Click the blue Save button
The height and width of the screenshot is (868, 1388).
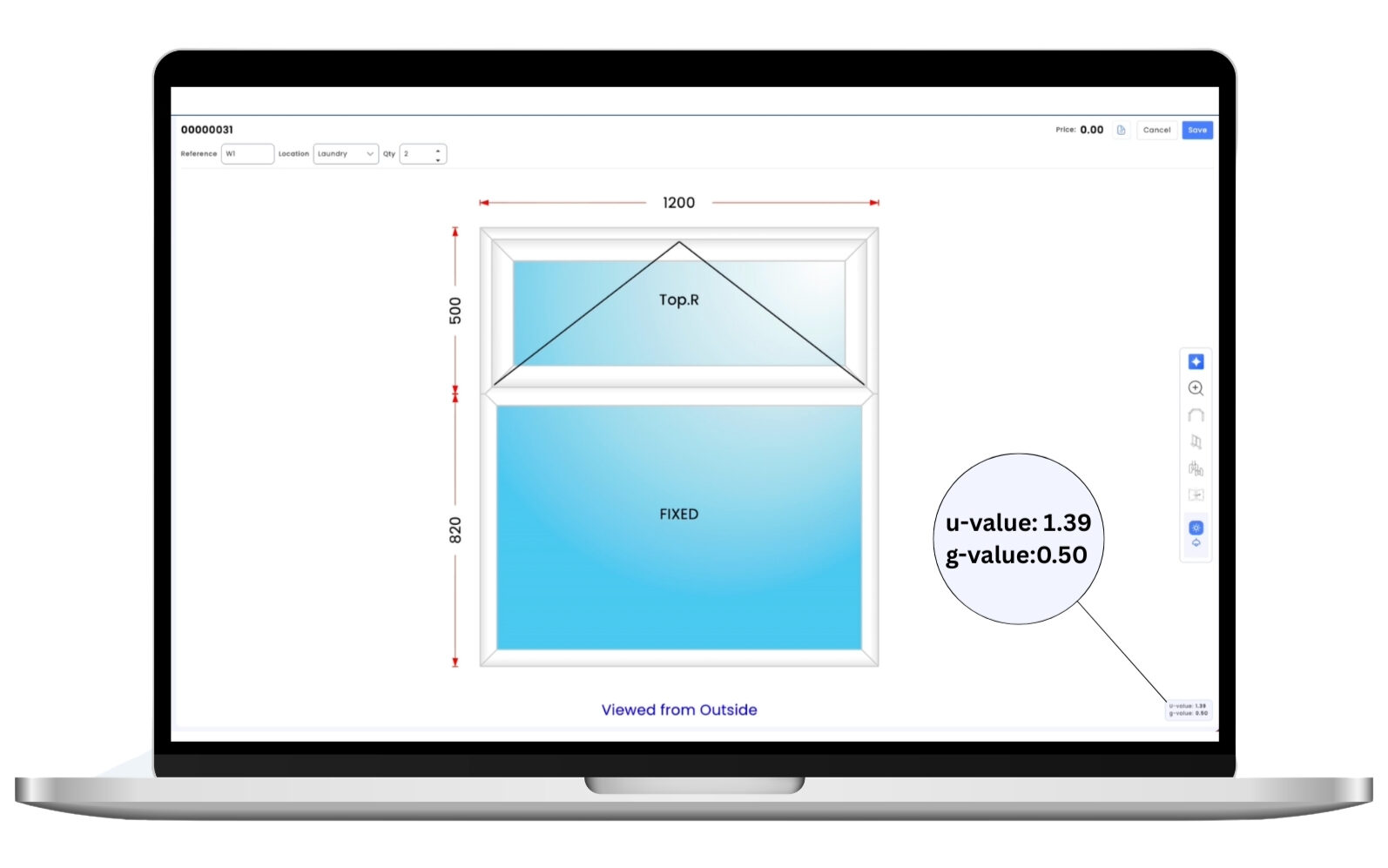tap(1197, 130)
